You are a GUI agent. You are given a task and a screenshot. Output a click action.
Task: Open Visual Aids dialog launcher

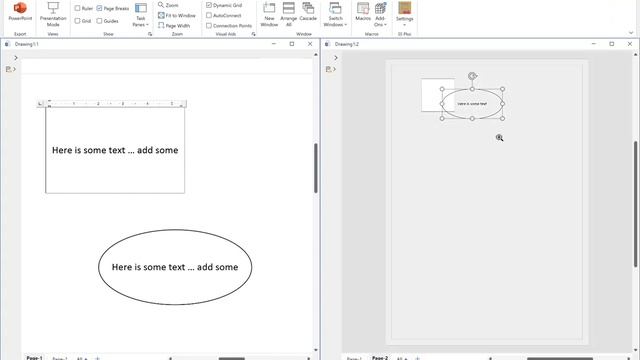(x=253, y=34)
